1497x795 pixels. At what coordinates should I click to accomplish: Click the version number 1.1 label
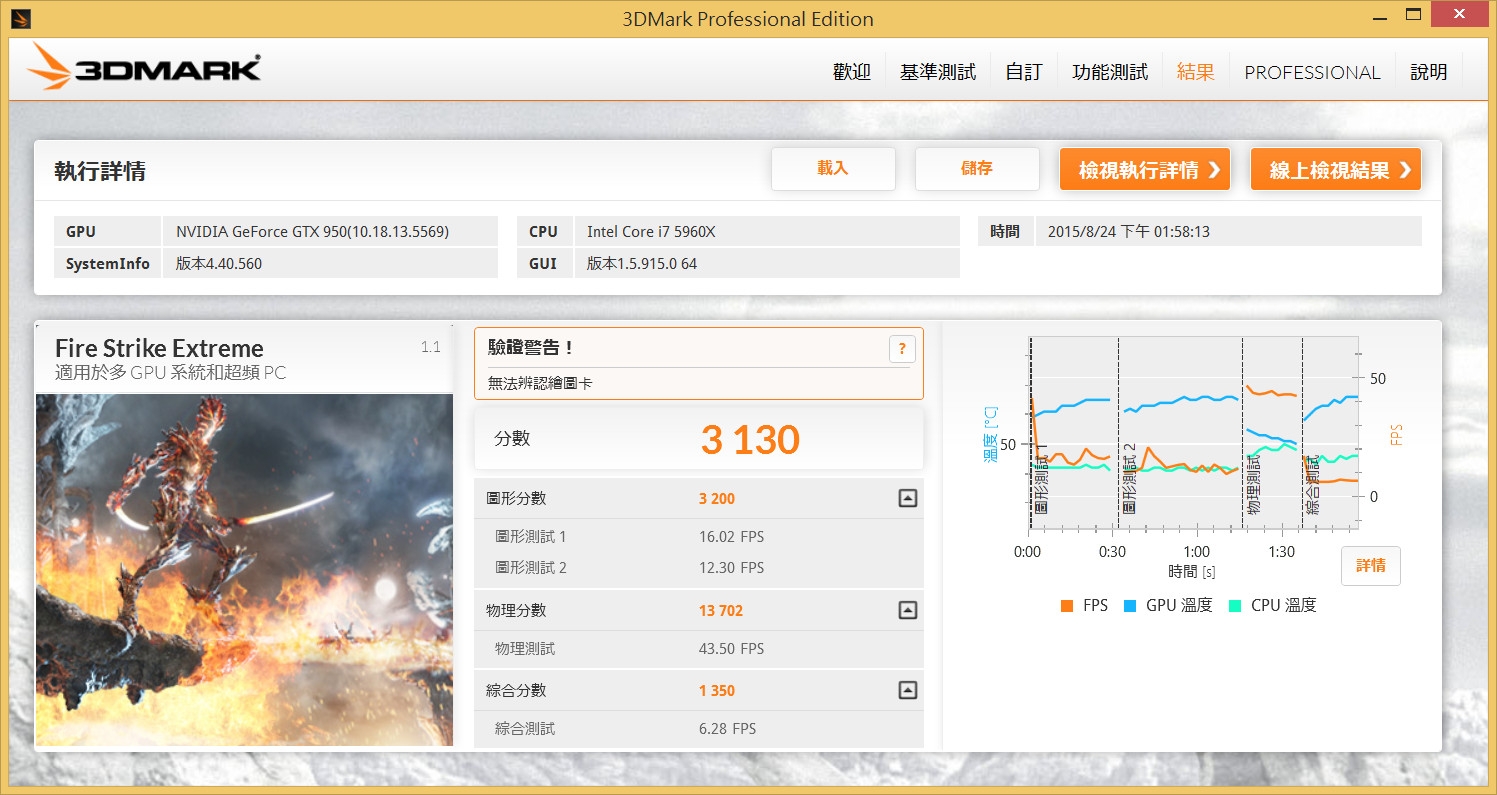tap(431, 347)
